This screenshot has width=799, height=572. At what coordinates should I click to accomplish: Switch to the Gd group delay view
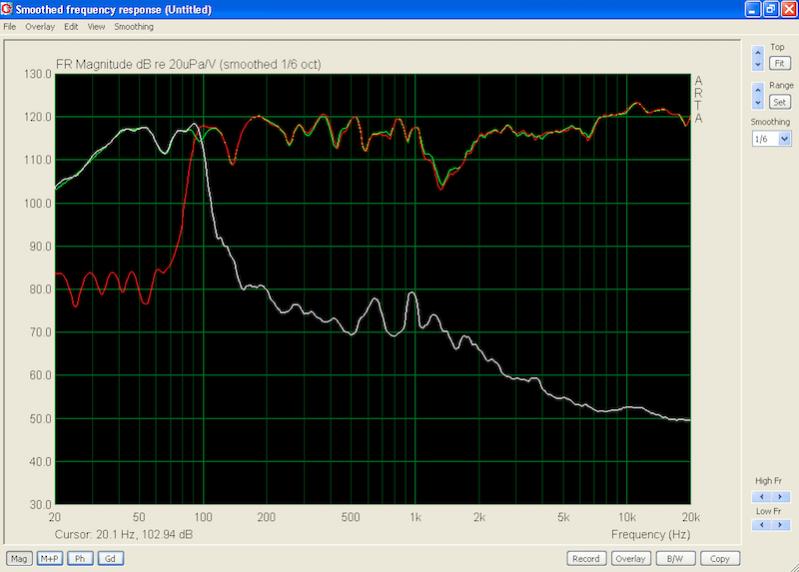click(x=111, y=559)
